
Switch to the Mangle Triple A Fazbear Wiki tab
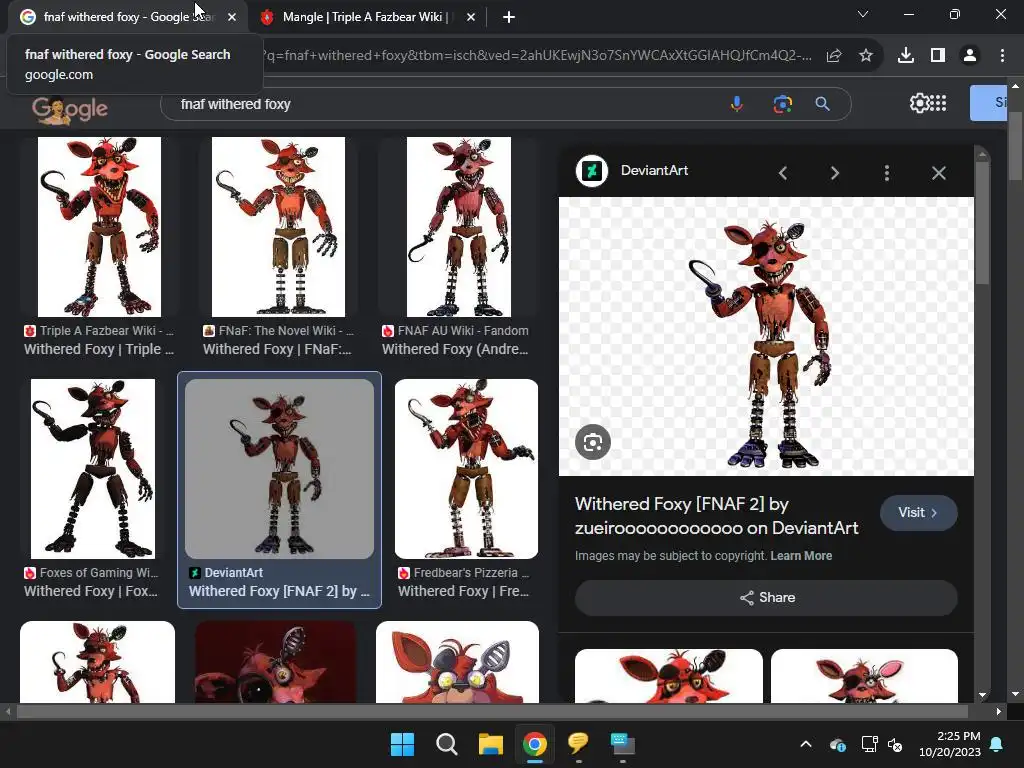tap(366, 17)
